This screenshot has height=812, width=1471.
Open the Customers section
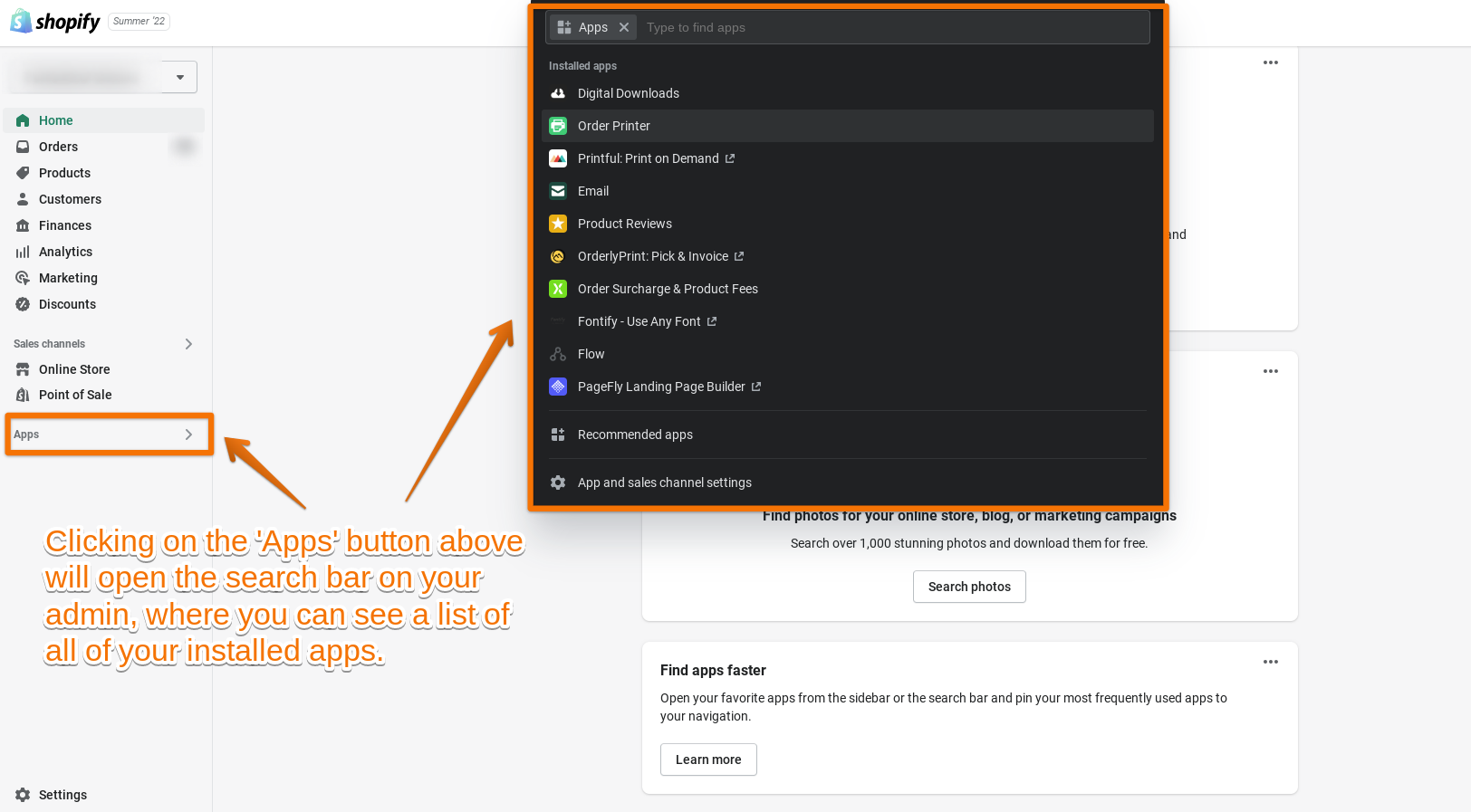(70, 199)
